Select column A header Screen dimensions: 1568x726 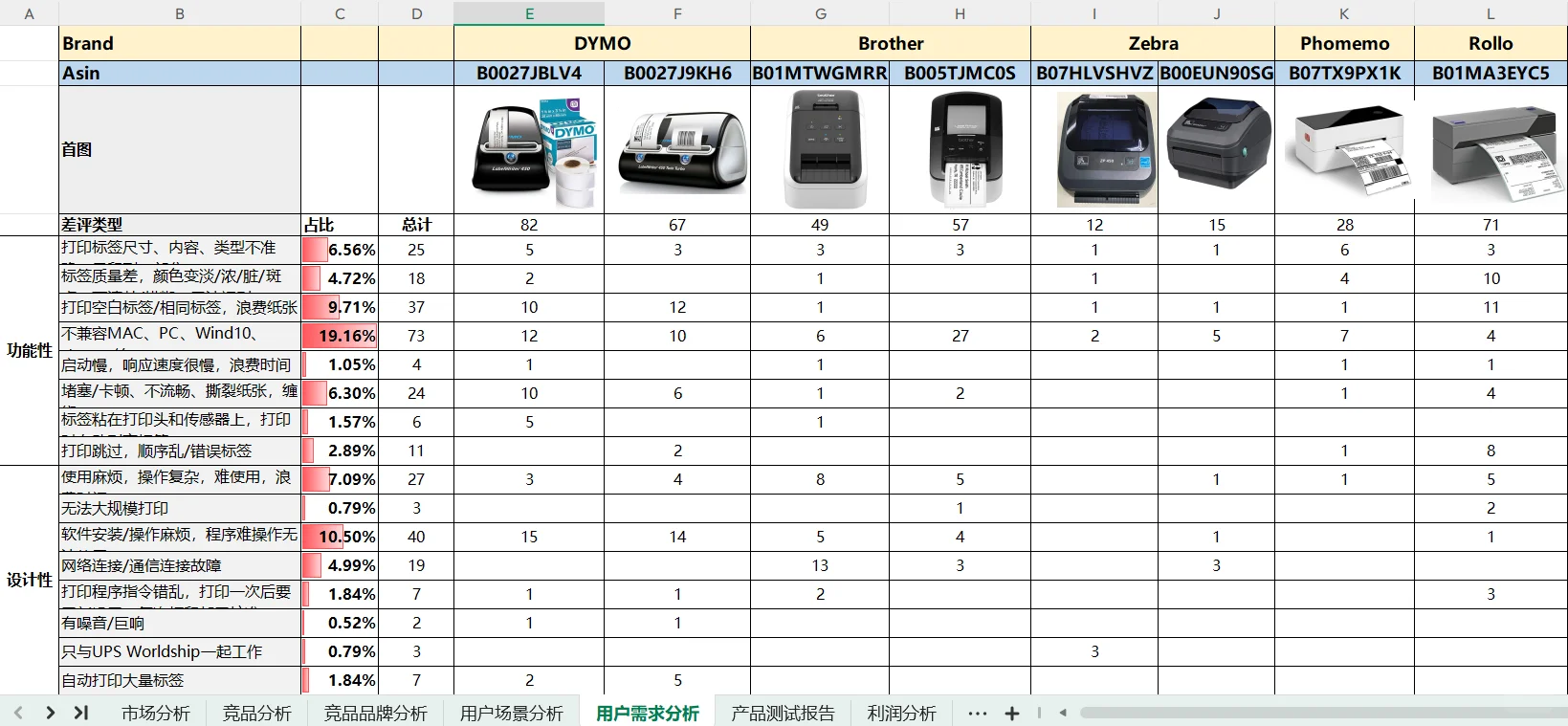click(x=29, y=13)
